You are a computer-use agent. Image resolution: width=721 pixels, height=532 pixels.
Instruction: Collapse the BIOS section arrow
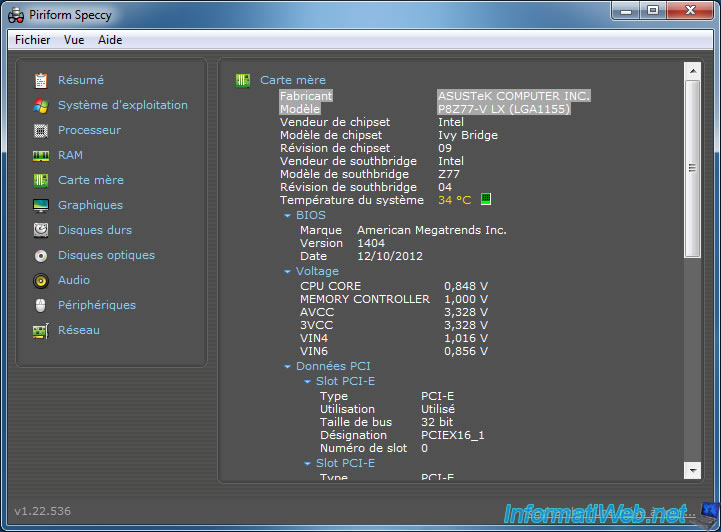[287, 216]
